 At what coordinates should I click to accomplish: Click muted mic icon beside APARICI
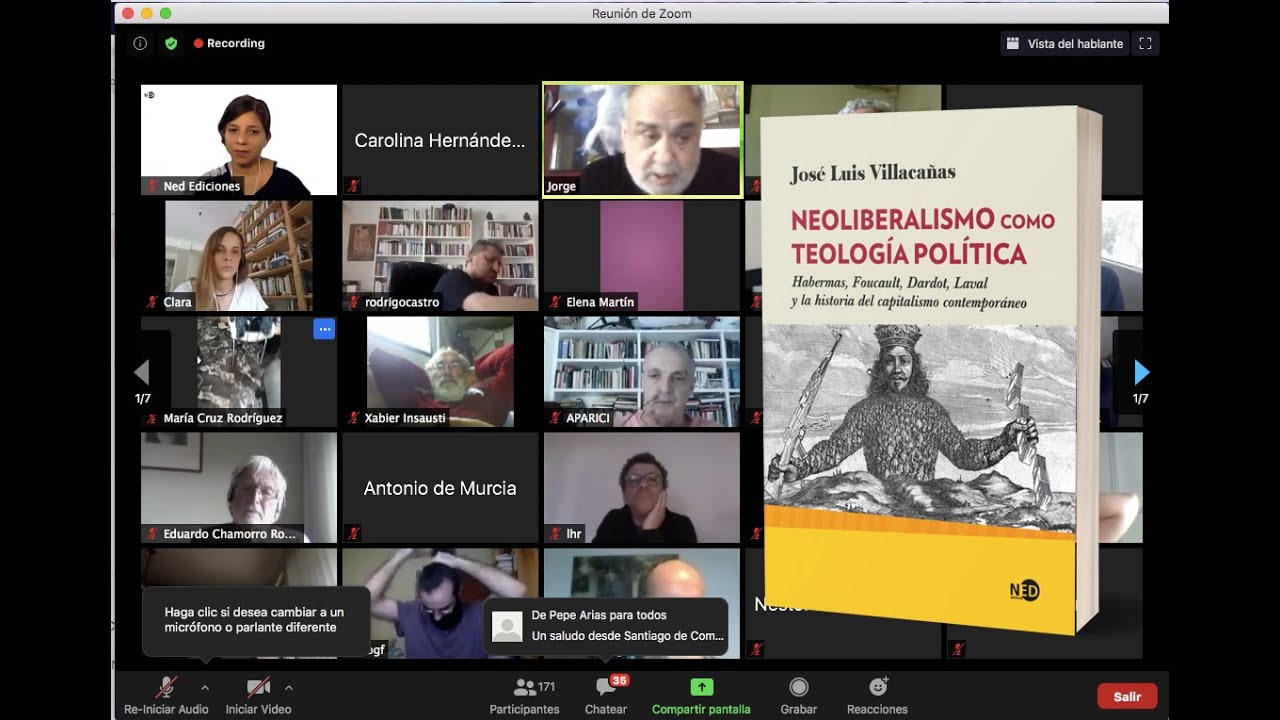click(556, 418)
